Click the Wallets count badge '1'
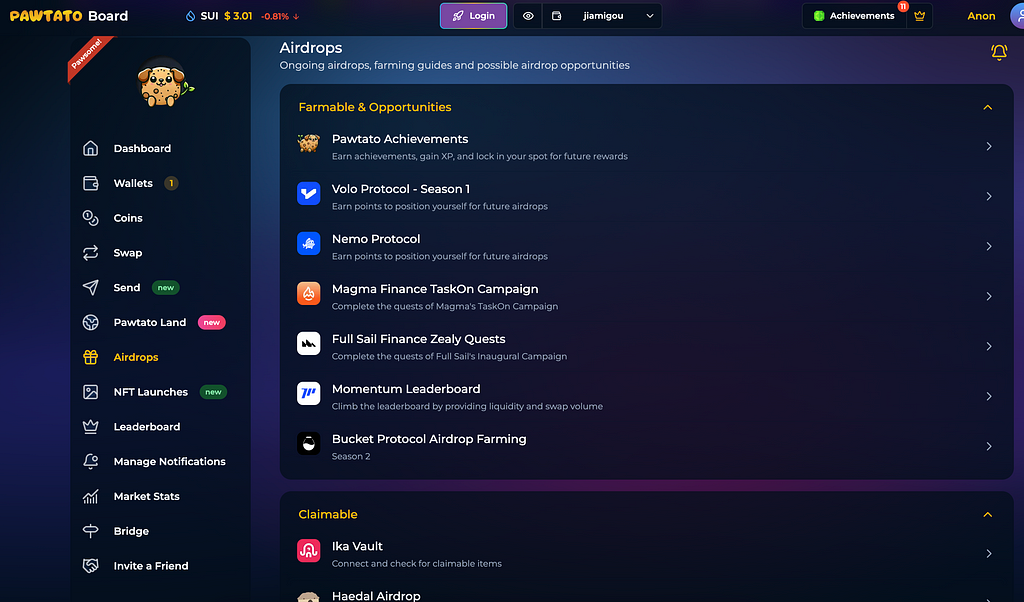 tap(171, 183)
